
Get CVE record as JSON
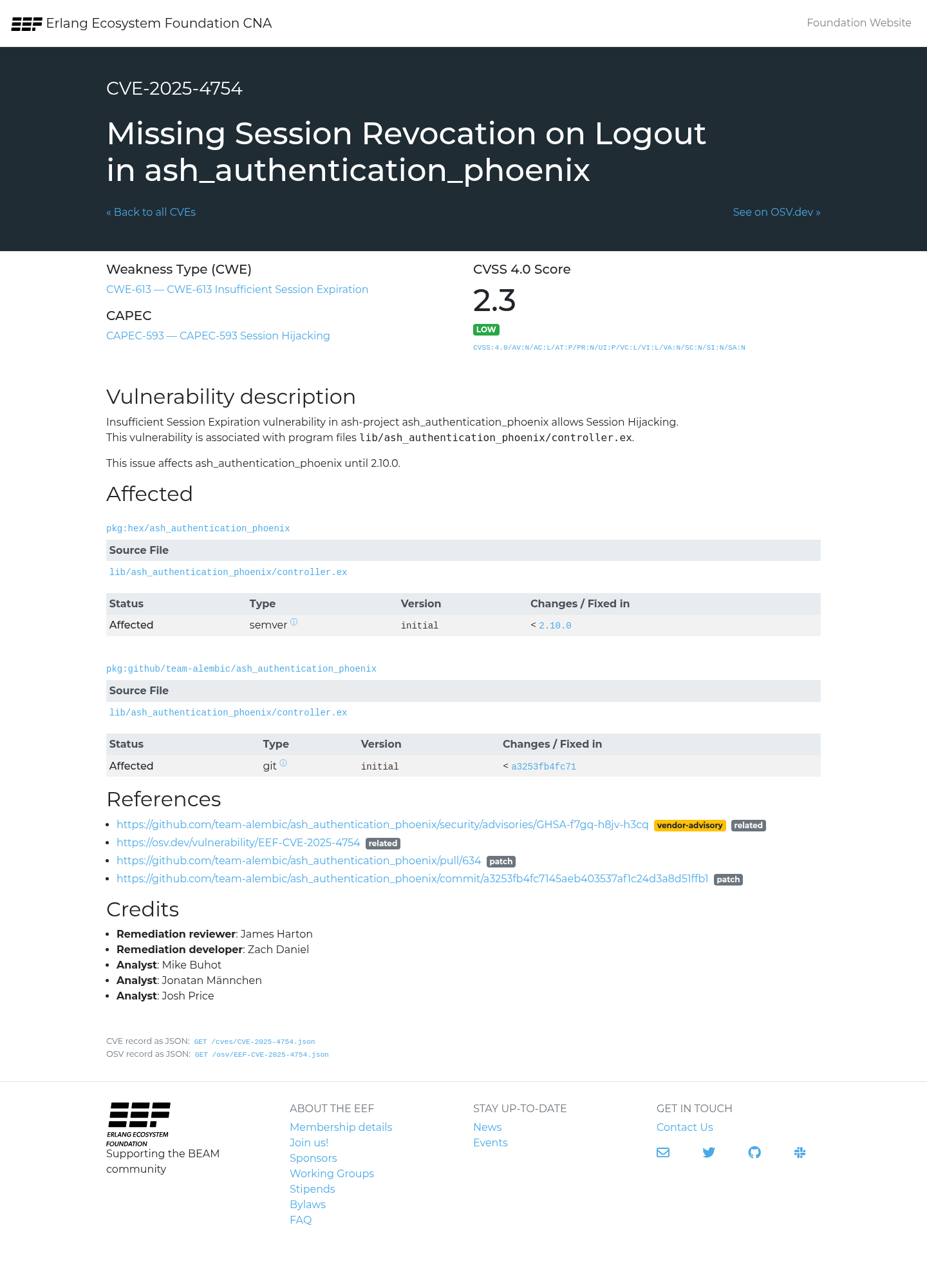[x=254, y=1041]
